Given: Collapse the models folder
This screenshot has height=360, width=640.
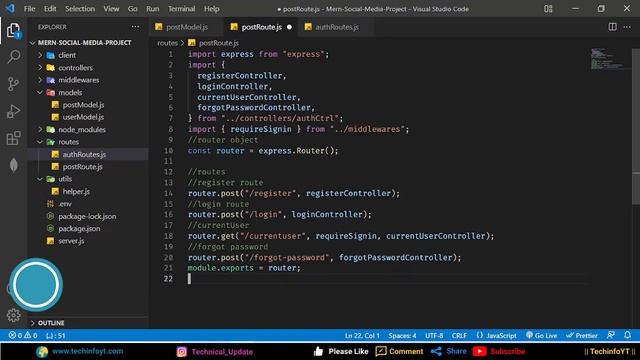Looking at the screenshot, I should pyautogui.click(x=40, y=92).
